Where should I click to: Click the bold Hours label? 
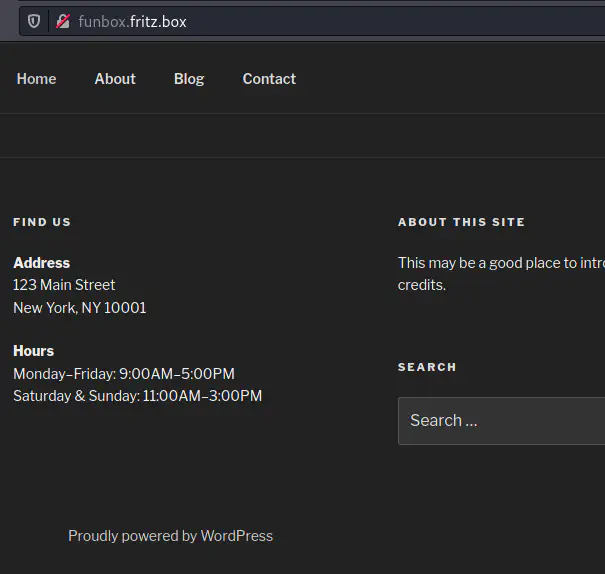[34, 351]
